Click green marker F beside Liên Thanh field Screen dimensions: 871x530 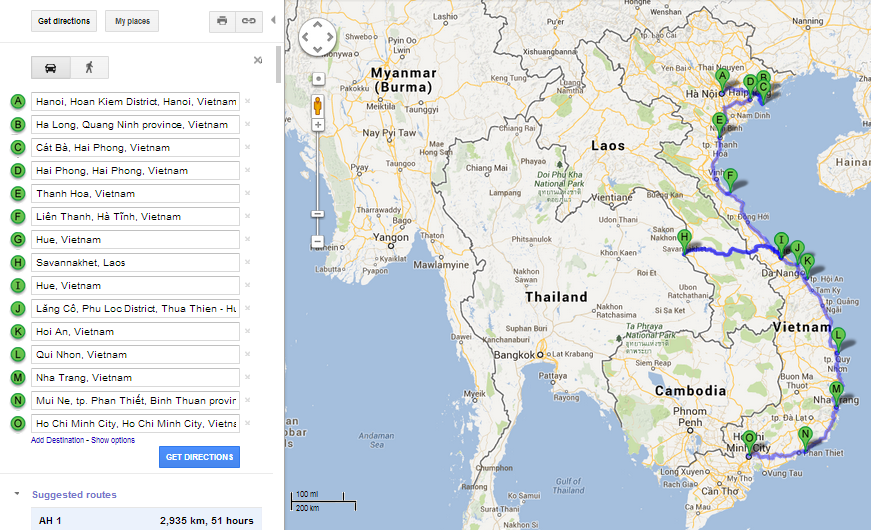click(18, 217)
